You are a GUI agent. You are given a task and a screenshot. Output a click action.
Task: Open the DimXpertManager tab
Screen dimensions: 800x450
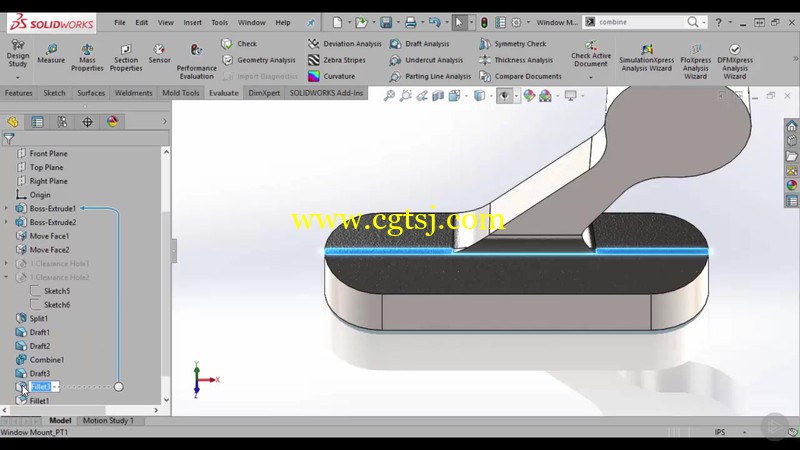tap(87, 121)
